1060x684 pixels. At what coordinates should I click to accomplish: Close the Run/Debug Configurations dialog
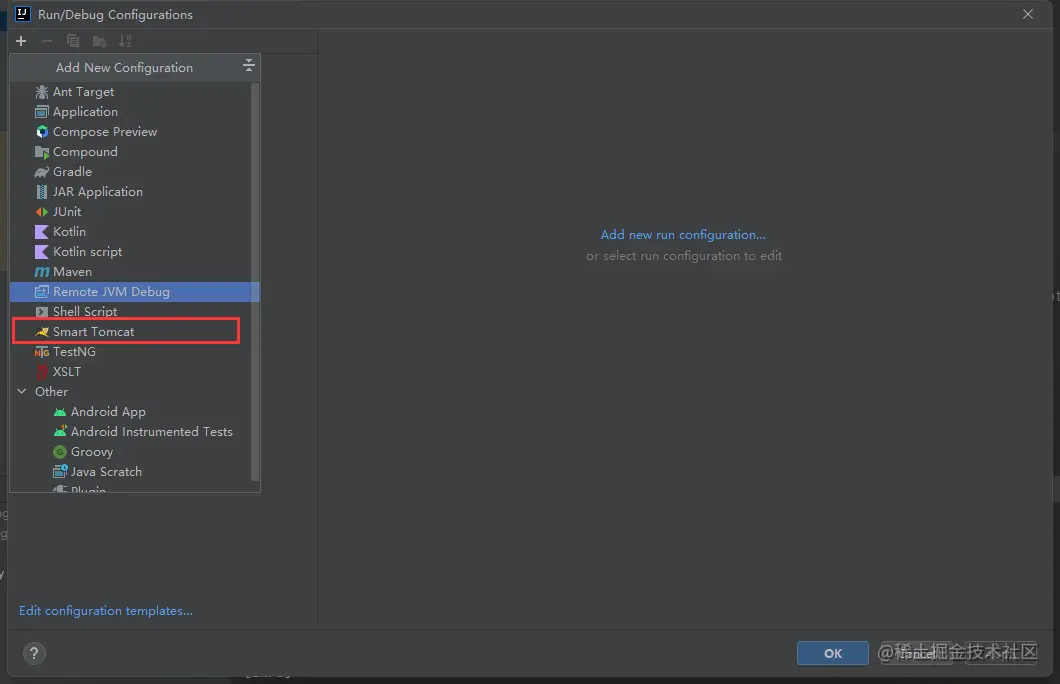[x=1028, y=14]
